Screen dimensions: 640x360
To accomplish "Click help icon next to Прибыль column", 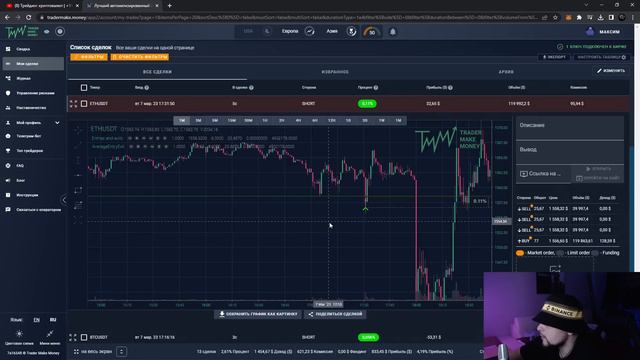I will [x=450, y=87].
